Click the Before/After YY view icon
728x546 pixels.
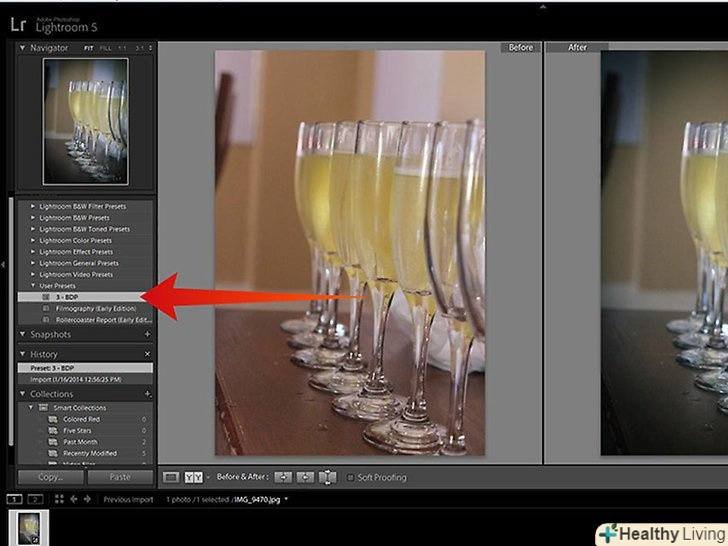[x=194, y=478]
